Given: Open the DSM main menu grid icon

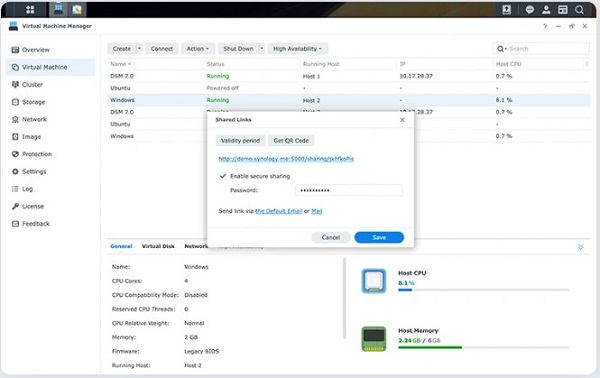Looking at the screenshot, I should [x=30, y=10].
